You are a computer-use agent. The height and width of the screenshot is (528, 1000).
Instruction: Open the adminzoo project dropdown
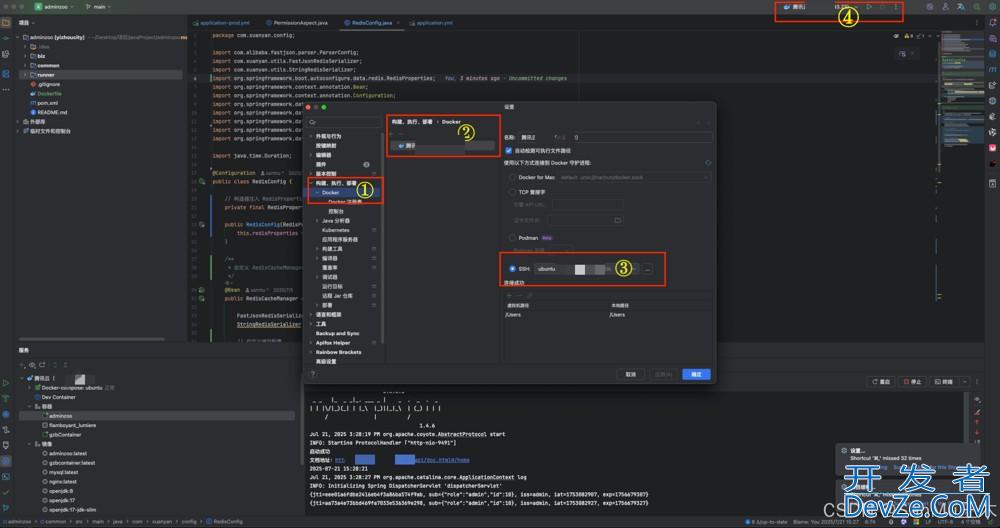(x=54, y=6)
